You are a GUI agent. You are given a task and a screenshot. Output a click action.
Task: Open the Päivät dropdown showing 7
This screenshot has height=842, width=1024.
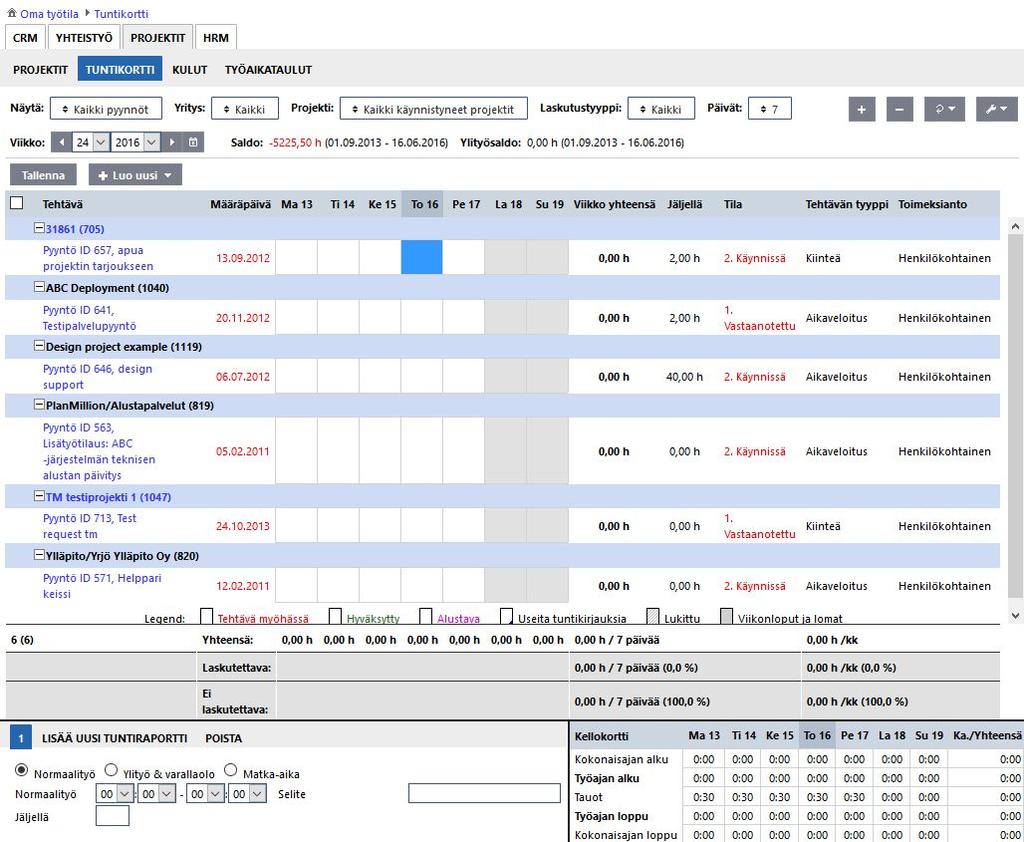pos(770,109)
